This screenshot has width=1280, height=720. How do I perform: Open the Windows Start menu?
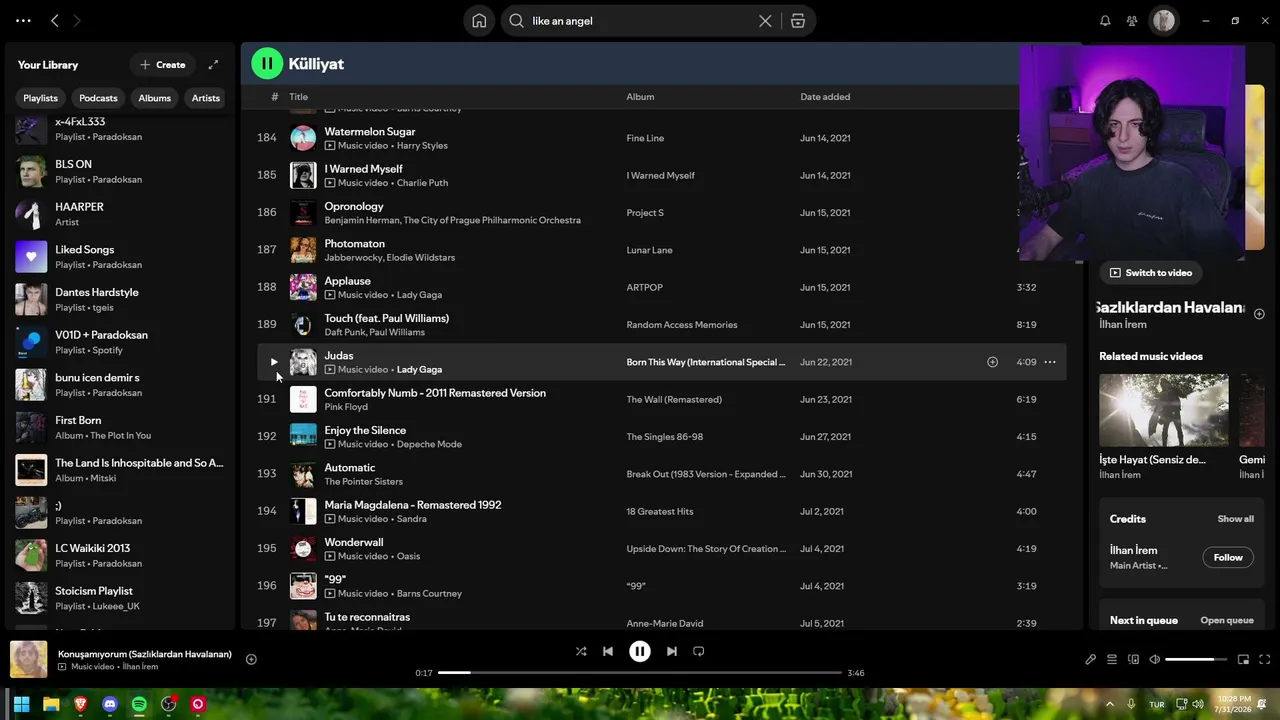click(21, 704)
